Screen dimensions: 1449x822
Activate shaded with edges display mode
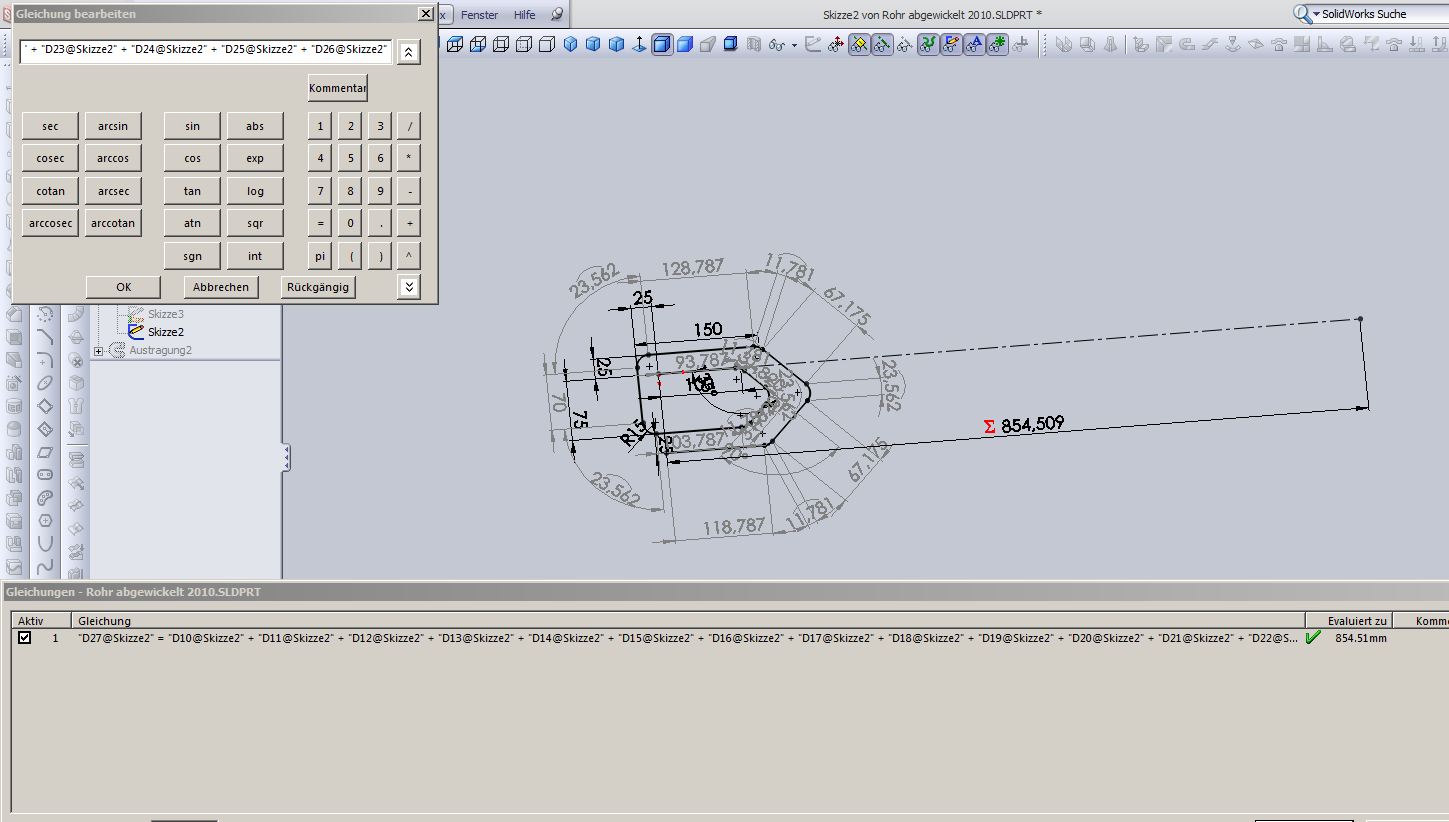point(662,44)
